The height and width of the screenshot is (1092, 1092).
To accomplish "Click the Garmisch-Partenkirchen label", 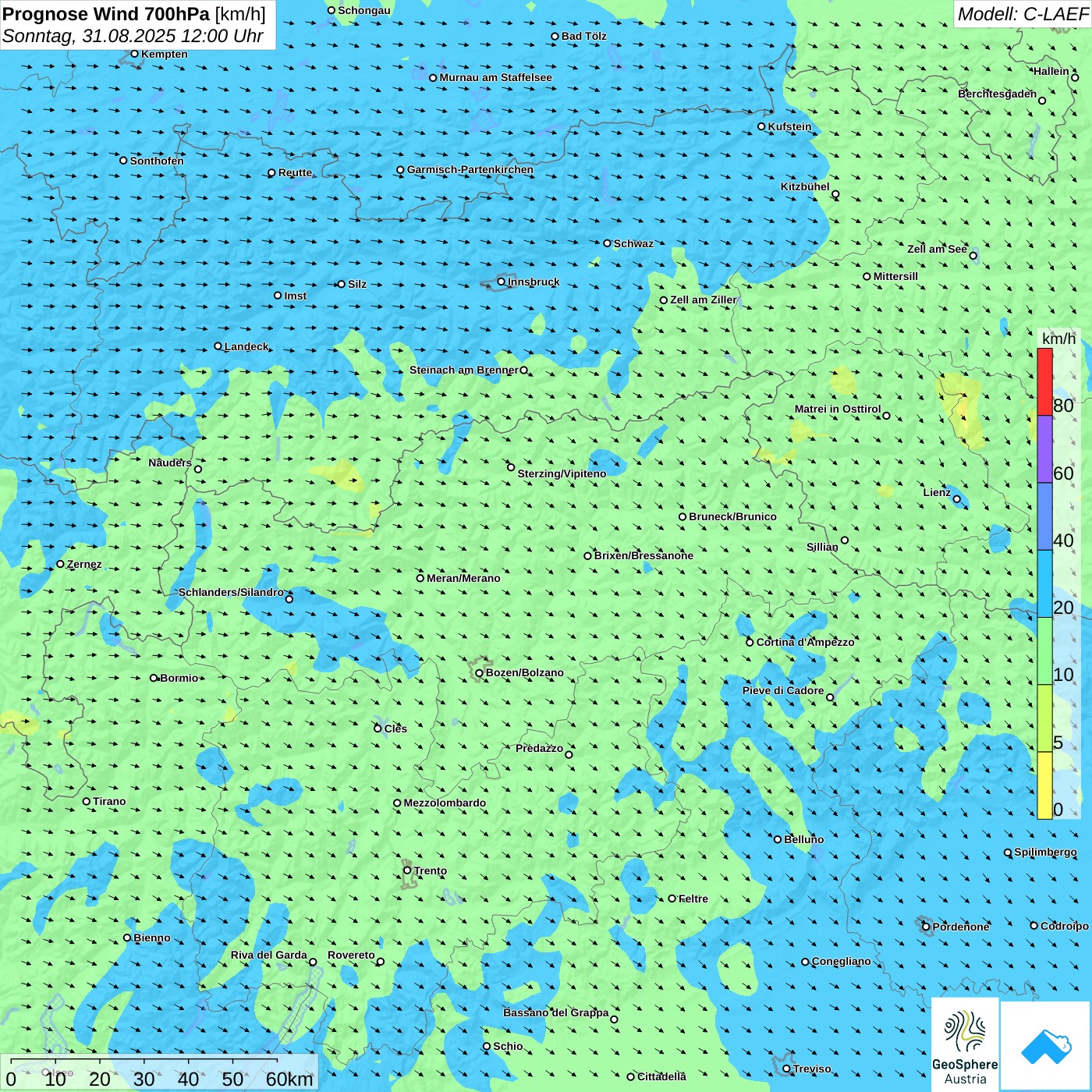I will [x=470, y=169].
